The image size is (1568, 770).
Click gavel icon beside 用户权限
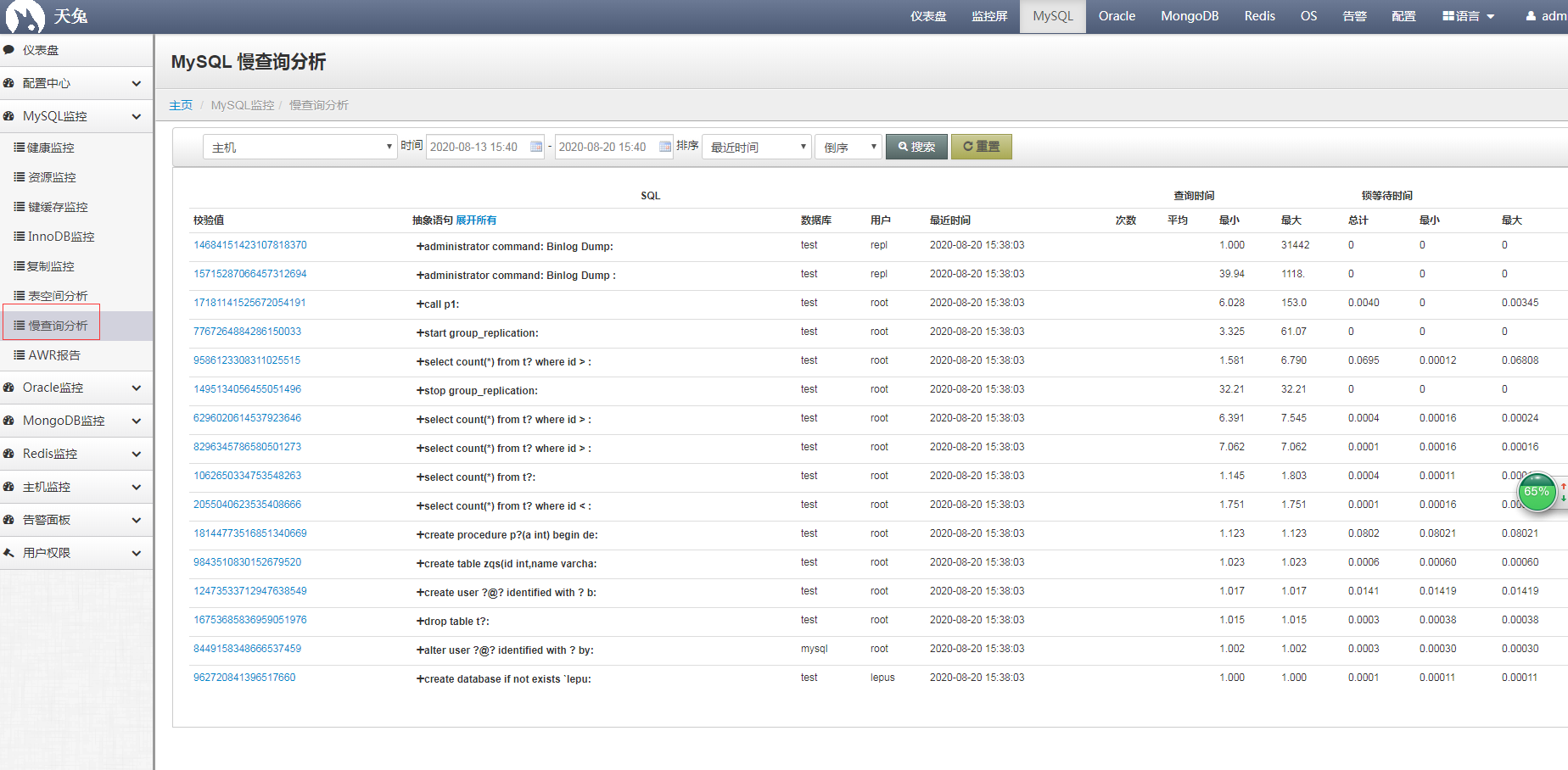coord(8,553)
